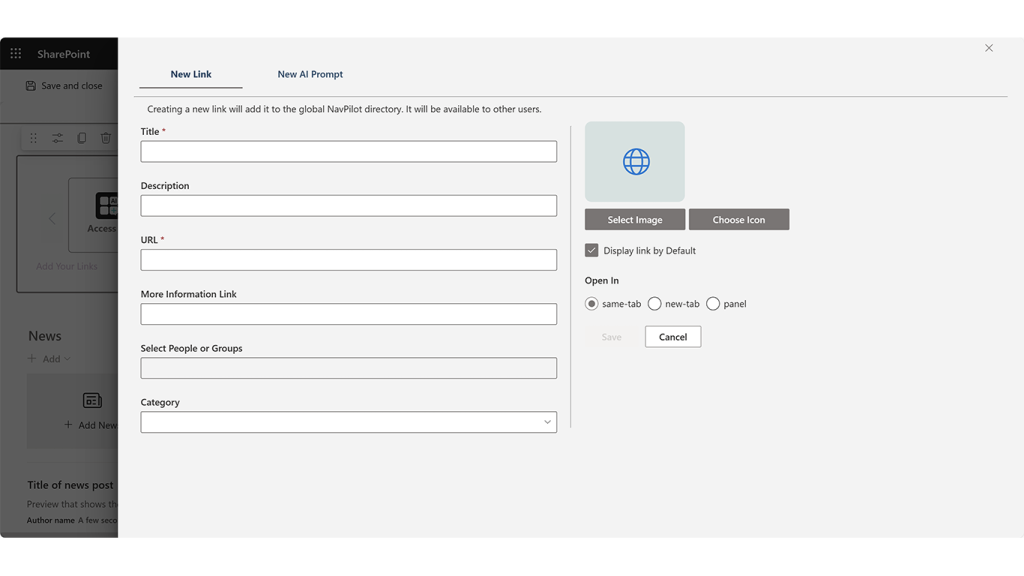Click the news post icon in background

pyautogui.click(x=92, y=400)
